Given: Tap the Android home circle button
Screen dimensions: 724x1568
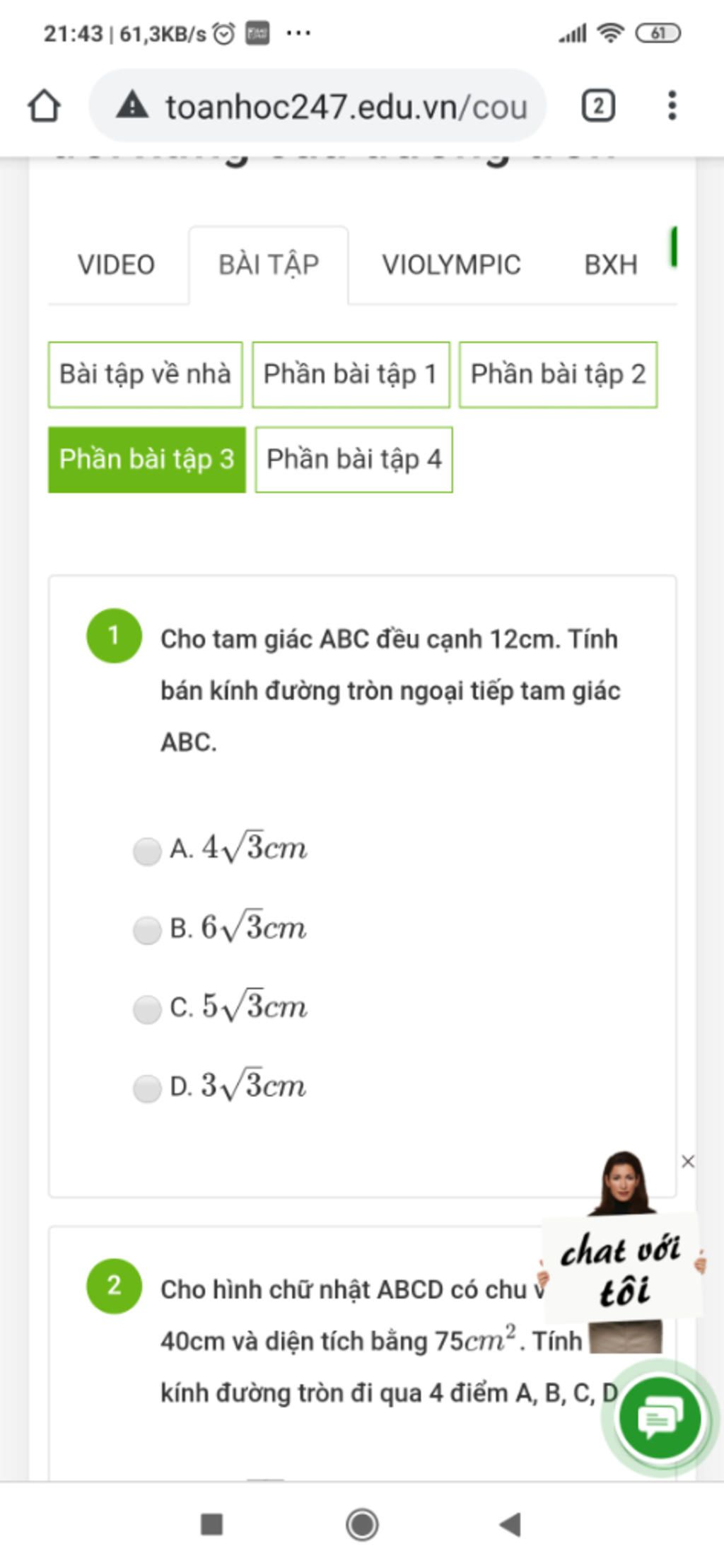Looking at the screenshot, I should tap(362, 1525).
